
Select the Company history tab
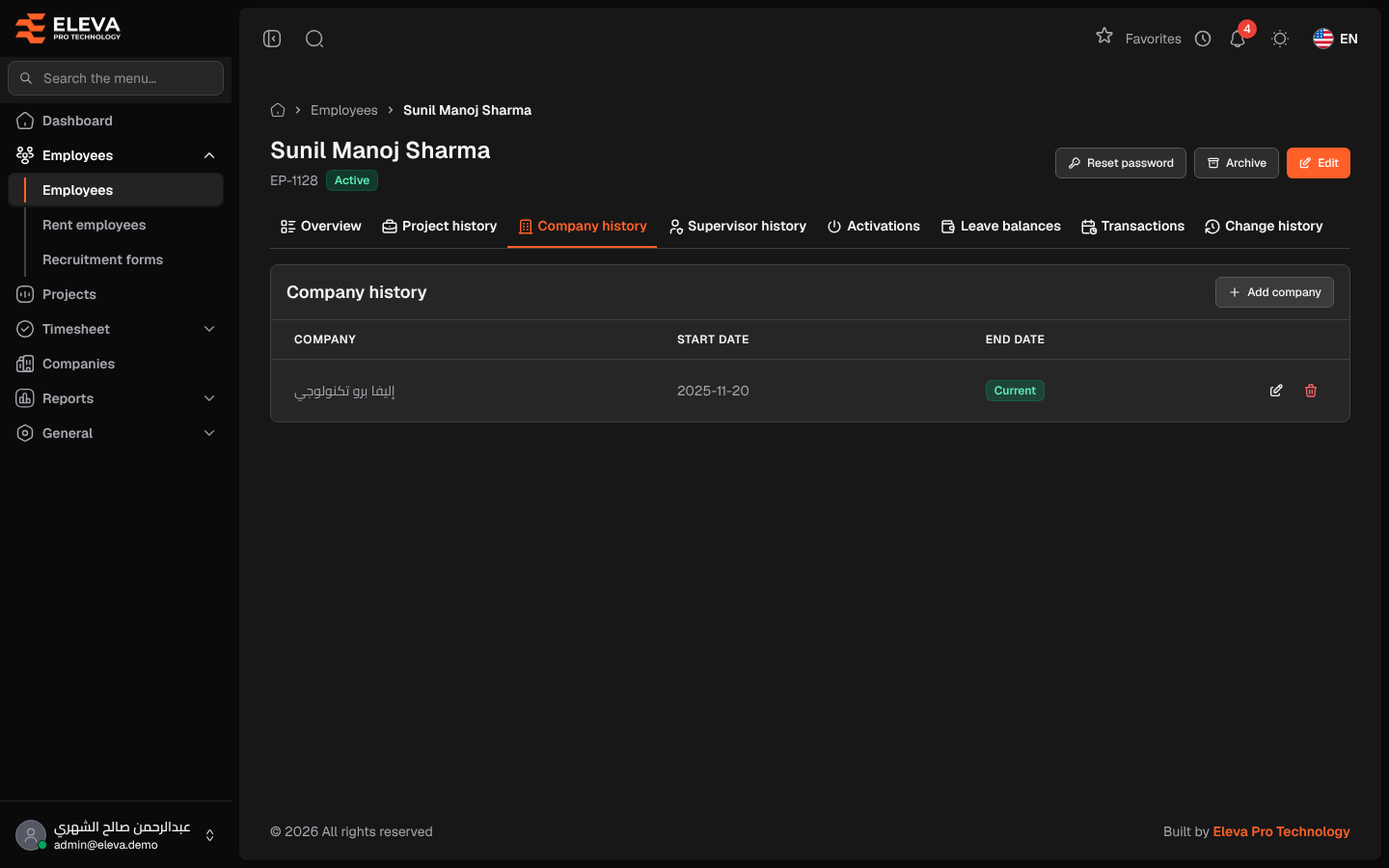(x=583, y=227)
